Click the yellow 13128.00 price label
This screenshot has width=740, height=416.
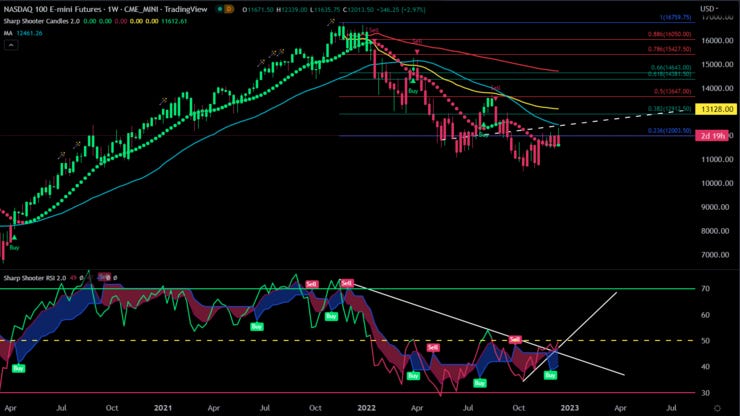[716, 109]
